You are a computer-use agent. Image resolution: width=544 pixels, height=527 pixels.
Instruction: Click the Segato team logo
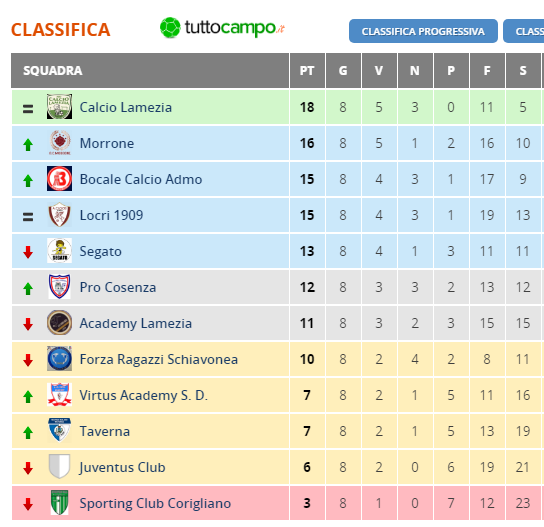(x=59, y=250)
